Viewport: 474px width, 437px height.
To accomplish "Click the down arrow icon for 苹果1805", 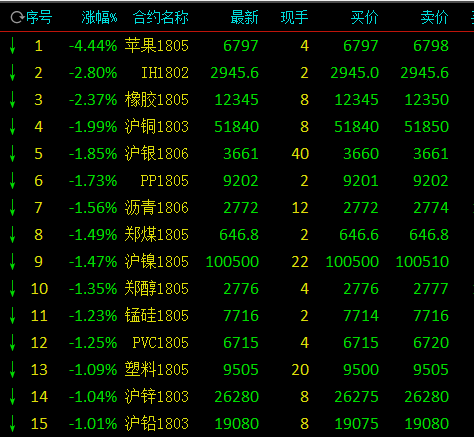I will point(12,46).
